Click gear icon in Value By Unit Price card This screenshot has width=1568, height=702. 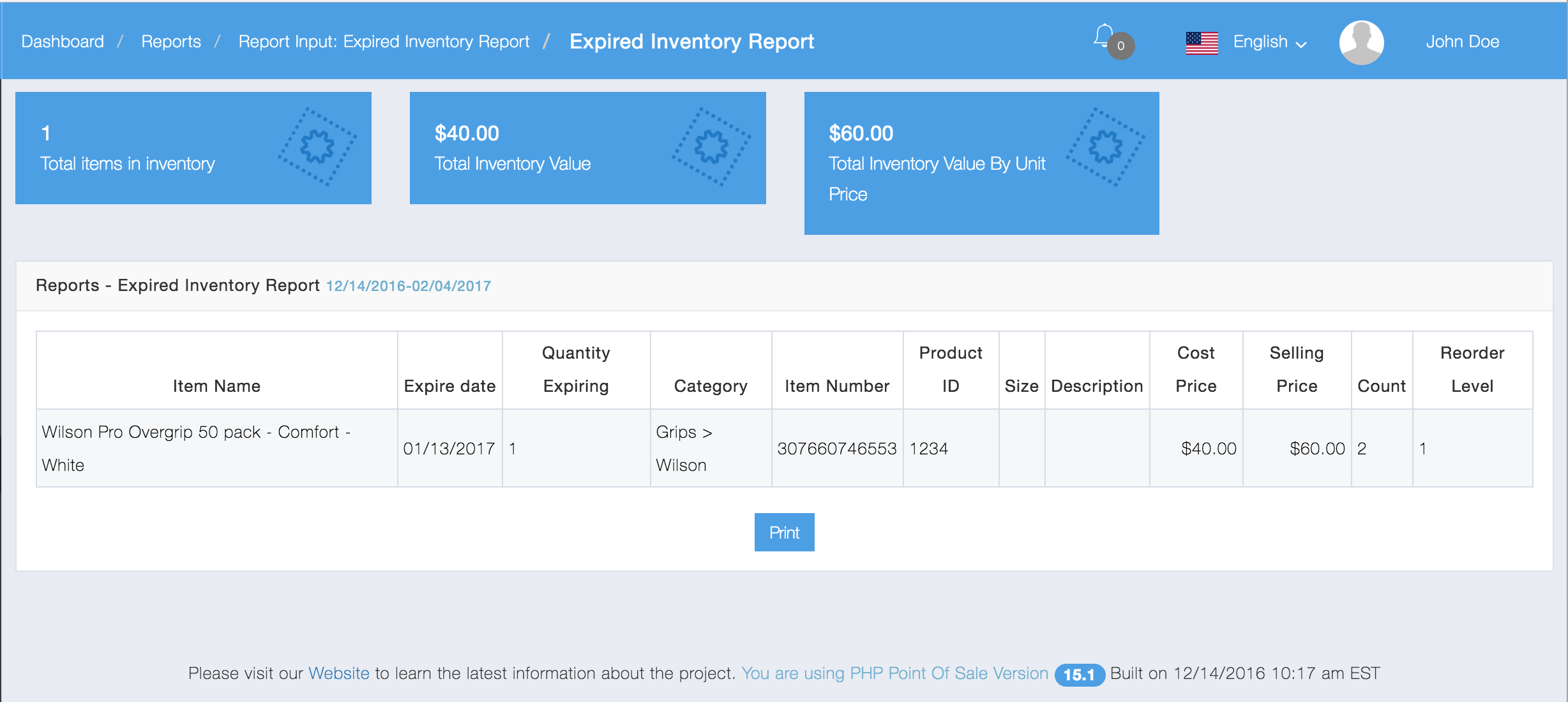pyautogui.click(x=1105, y=147)
